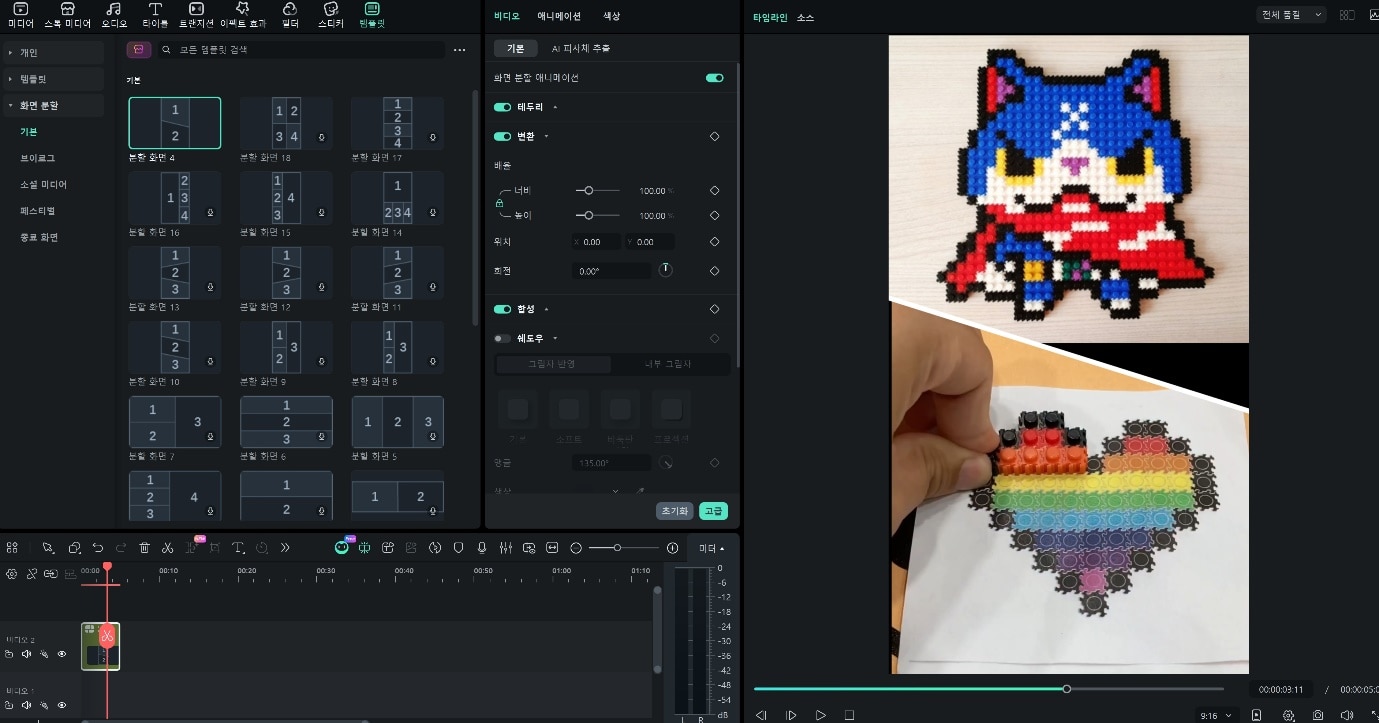Switch to the 색상 color tab
Image resolution: width=1379 pixels, height=723 pixels.
click(x=612, y=16)
